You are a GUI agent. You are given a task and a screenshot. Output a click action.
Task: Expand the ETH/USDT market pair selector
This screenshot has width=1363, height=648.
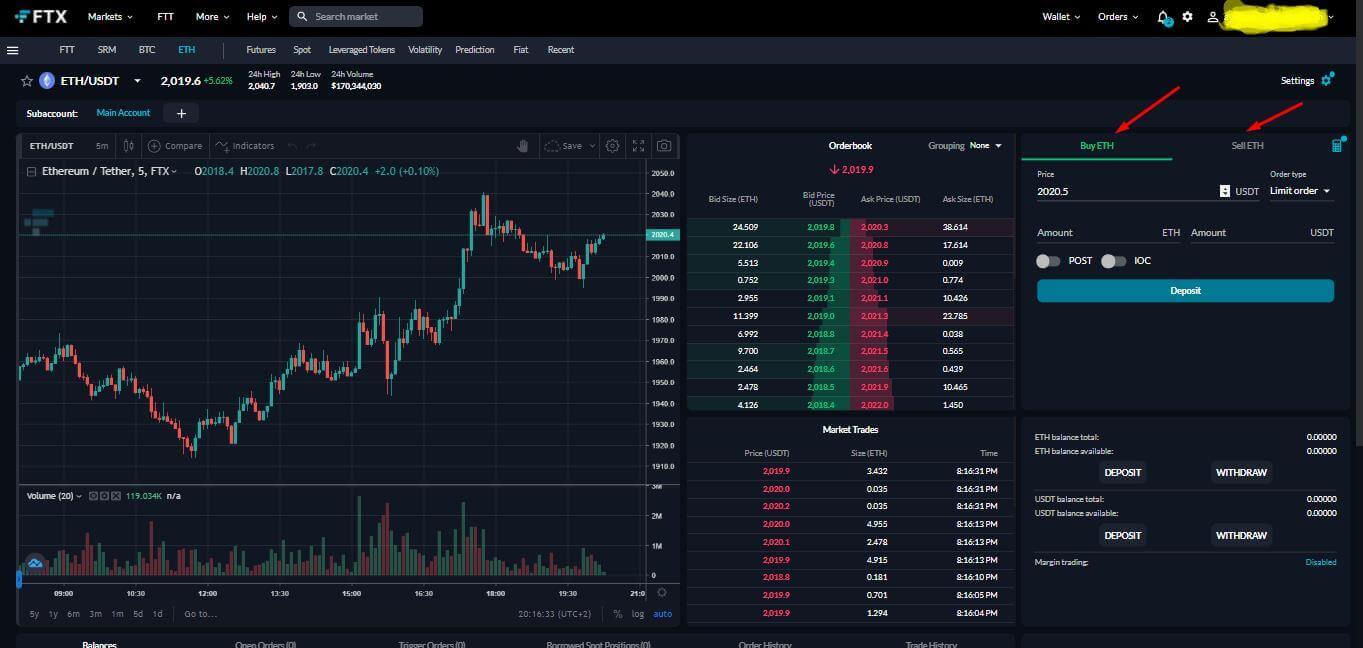137,81
